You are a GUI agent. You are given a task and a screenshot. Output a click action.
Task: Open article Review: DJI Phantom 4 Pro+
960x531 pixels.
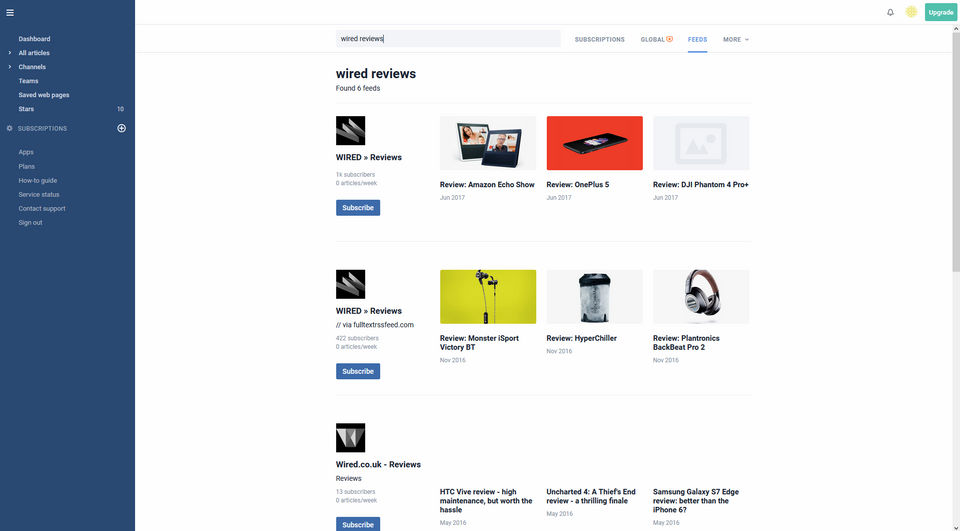click(700, 184)
